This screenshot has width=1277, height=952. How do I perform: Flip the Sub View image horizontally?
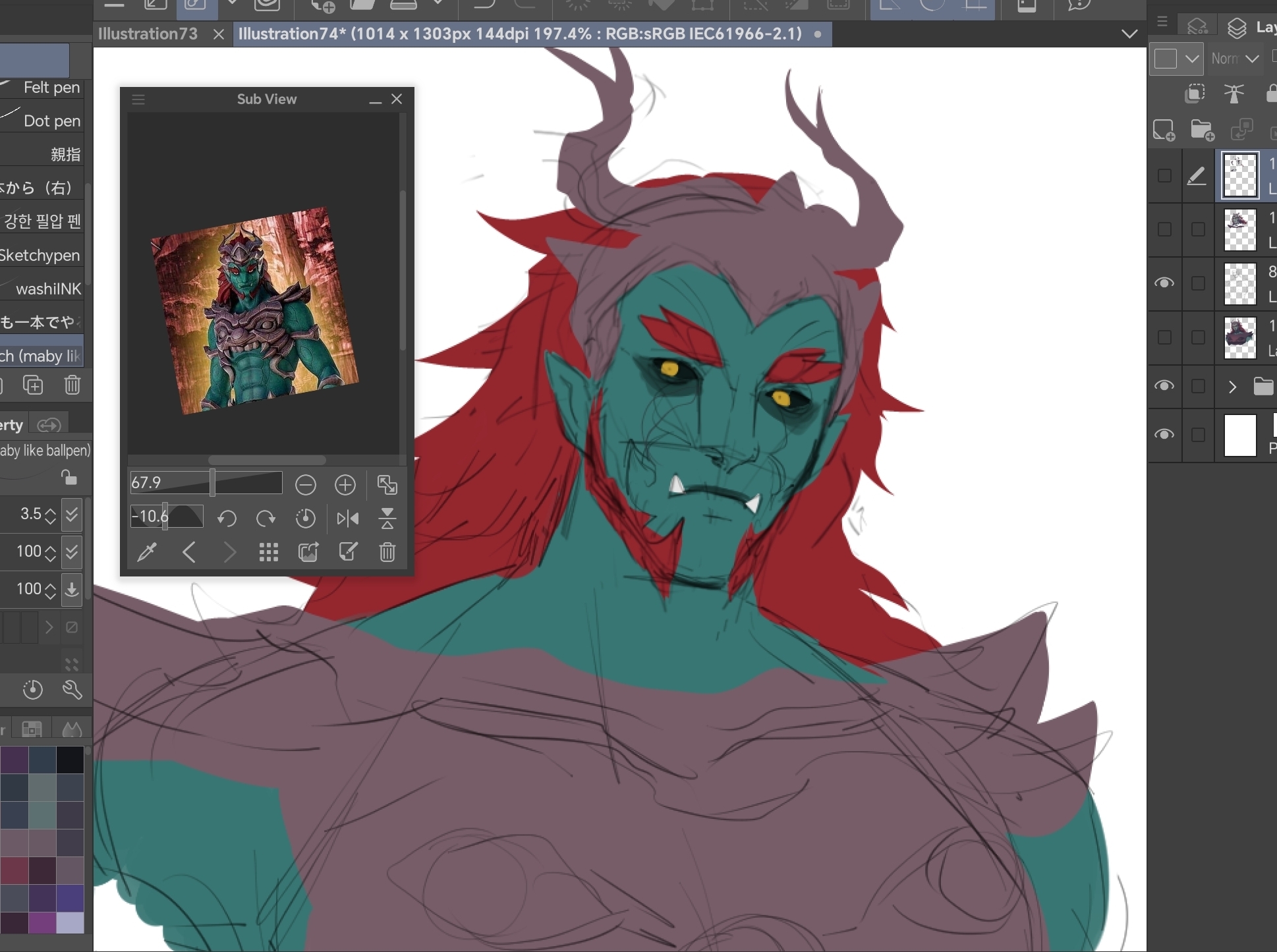pos(348,518)
